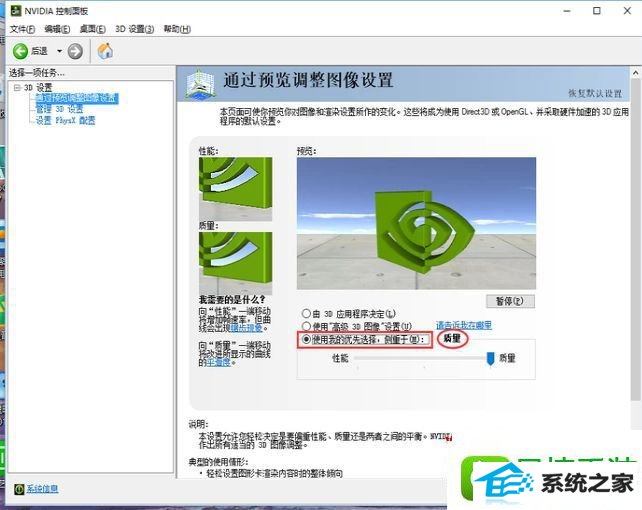Screen dimensions: 642x510
Task: Open the 文件(F) menu
Action: 22,29
